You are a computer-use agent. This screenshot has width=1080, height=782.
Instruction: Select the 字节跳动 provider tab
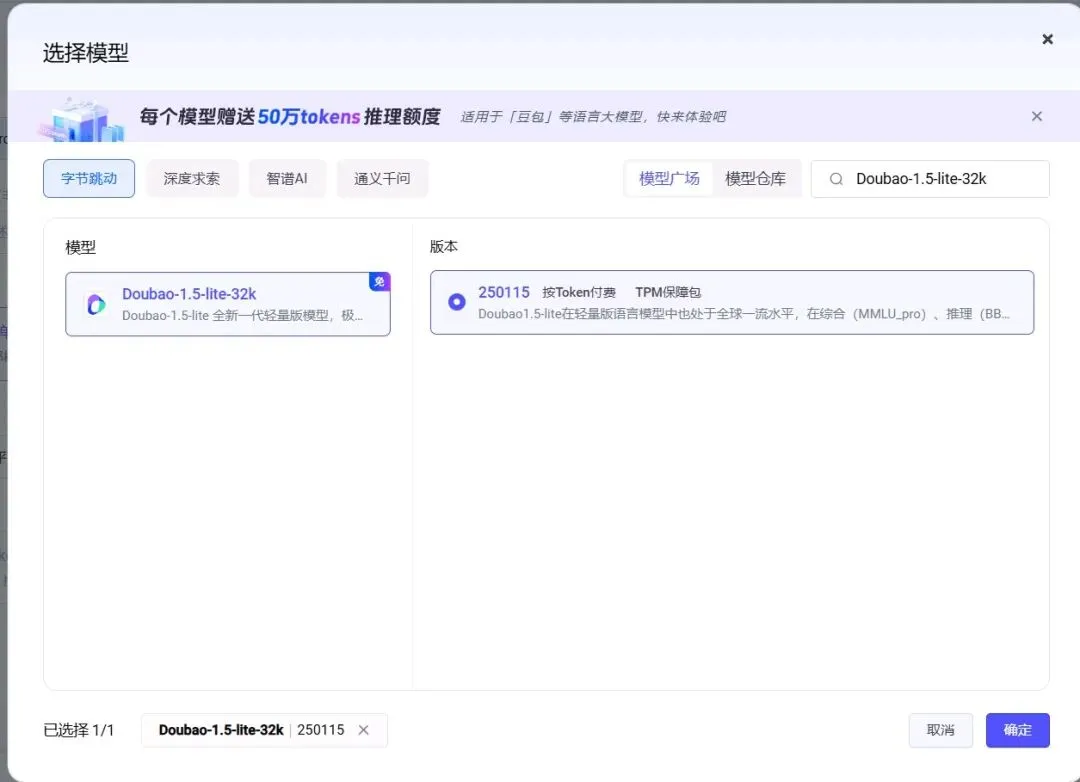(x=89, y=178)
